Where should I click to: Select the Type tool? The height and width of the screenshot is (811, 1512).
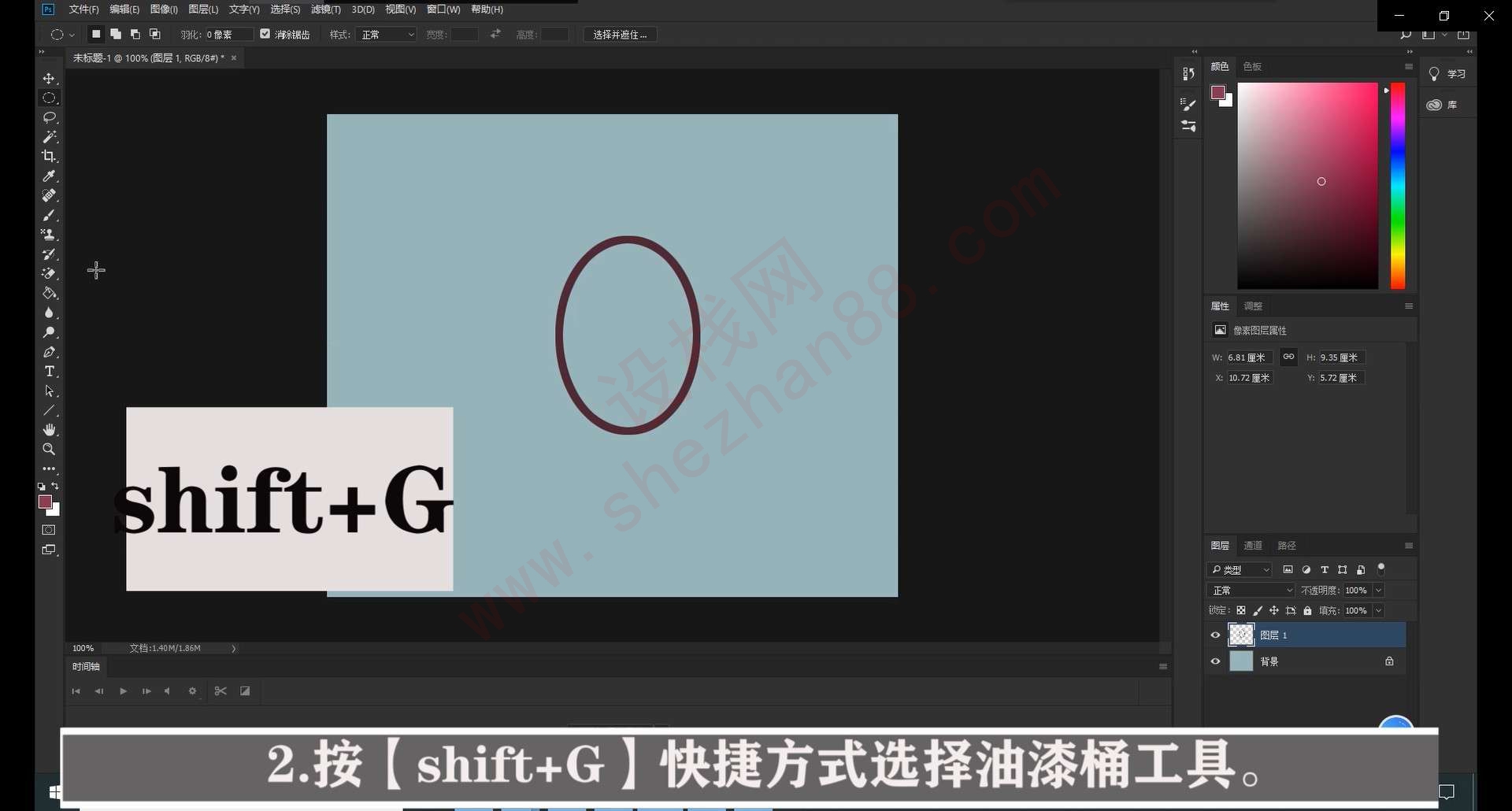(x=49, y=371)
